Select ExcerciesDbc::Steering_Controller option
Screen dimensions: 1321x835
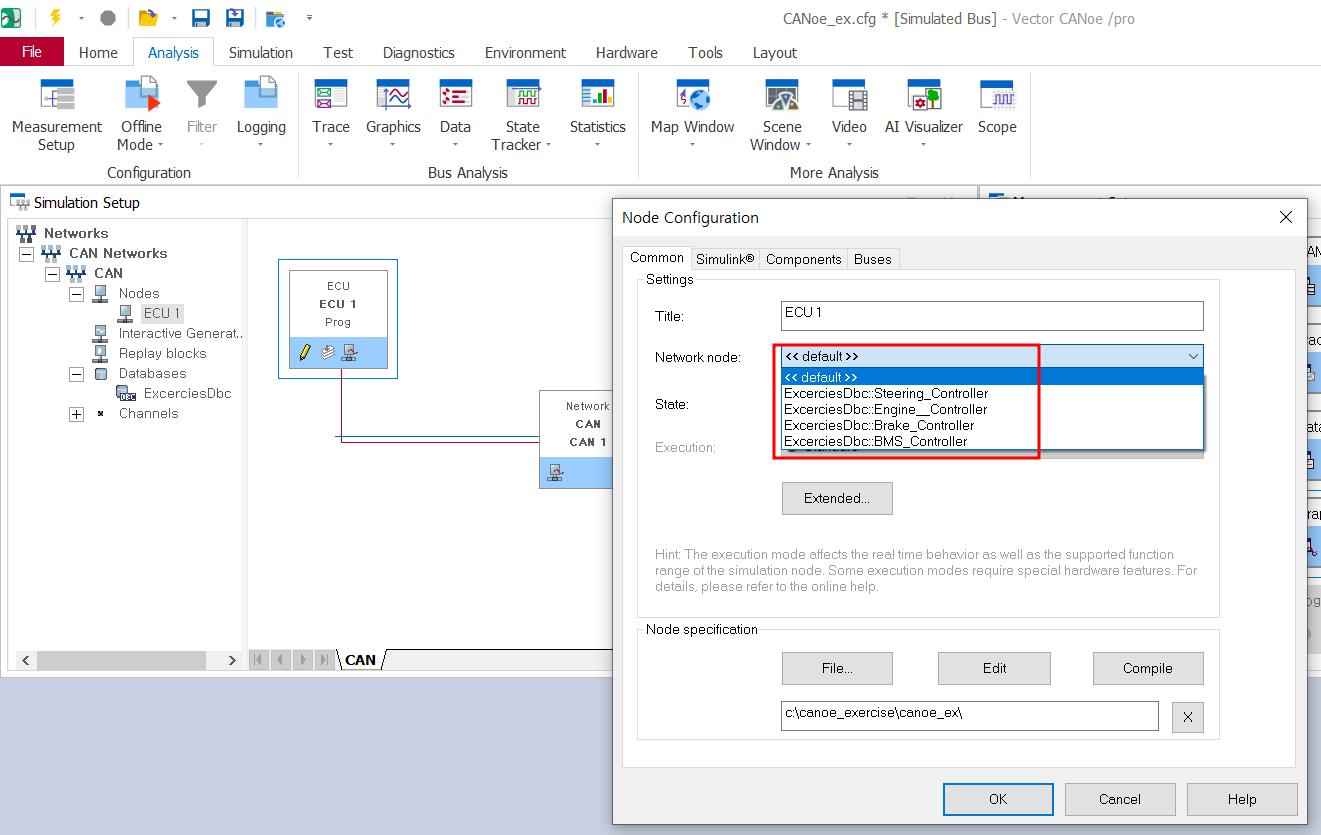[993, 393]
